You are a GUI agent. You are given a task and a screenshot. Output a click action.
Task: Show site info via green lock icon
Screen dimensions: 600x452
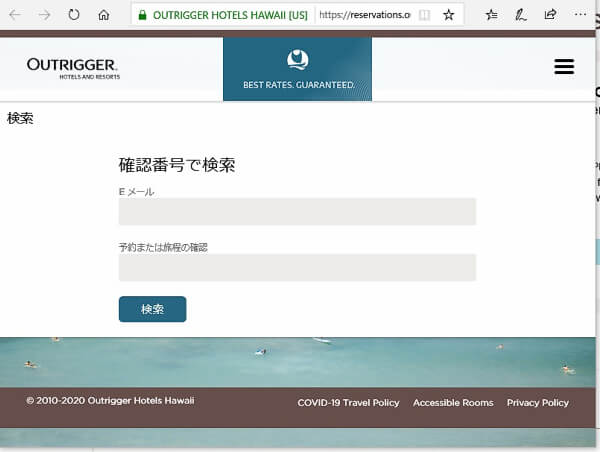(142, 15)
